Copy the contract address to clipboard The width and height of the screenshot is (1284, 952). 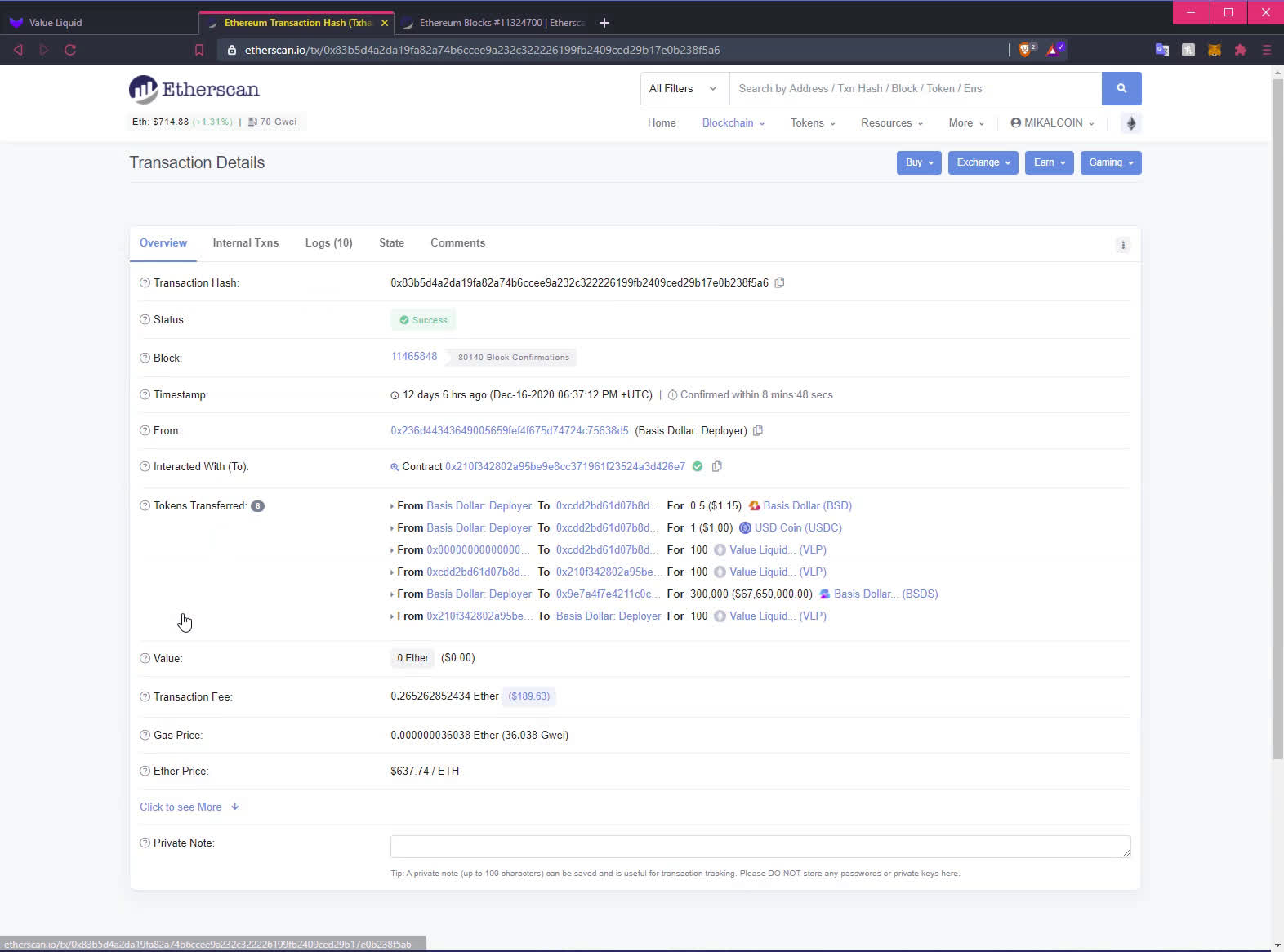coord(717,466)
